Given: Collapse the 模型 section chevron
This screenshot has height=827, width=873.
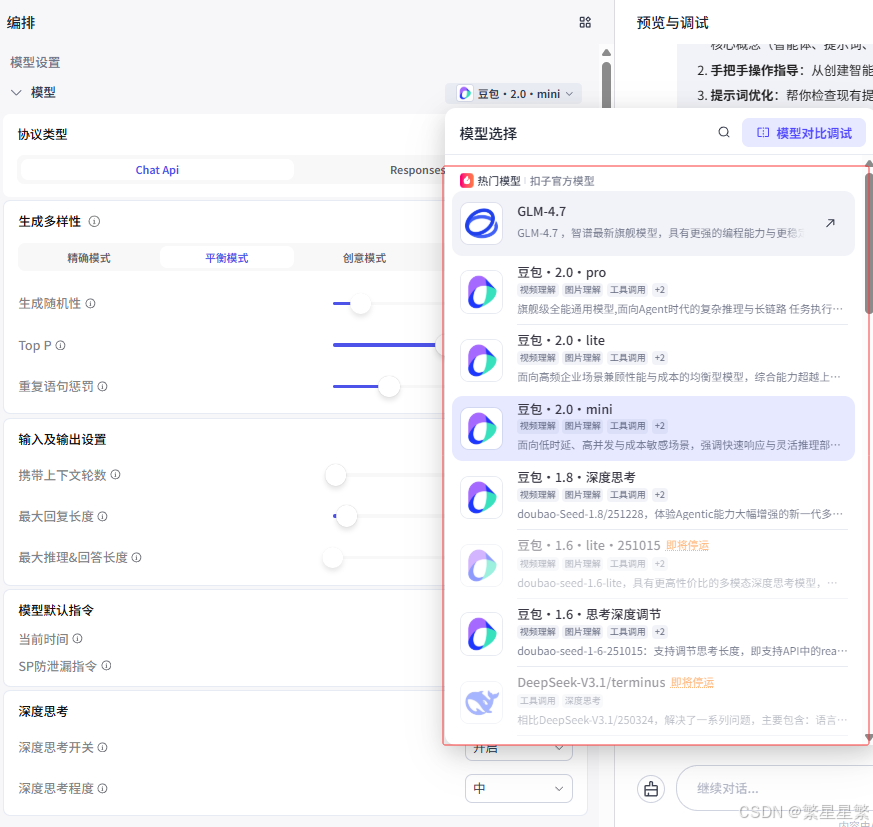Looking at the screenshot, I should pos(16,92).
